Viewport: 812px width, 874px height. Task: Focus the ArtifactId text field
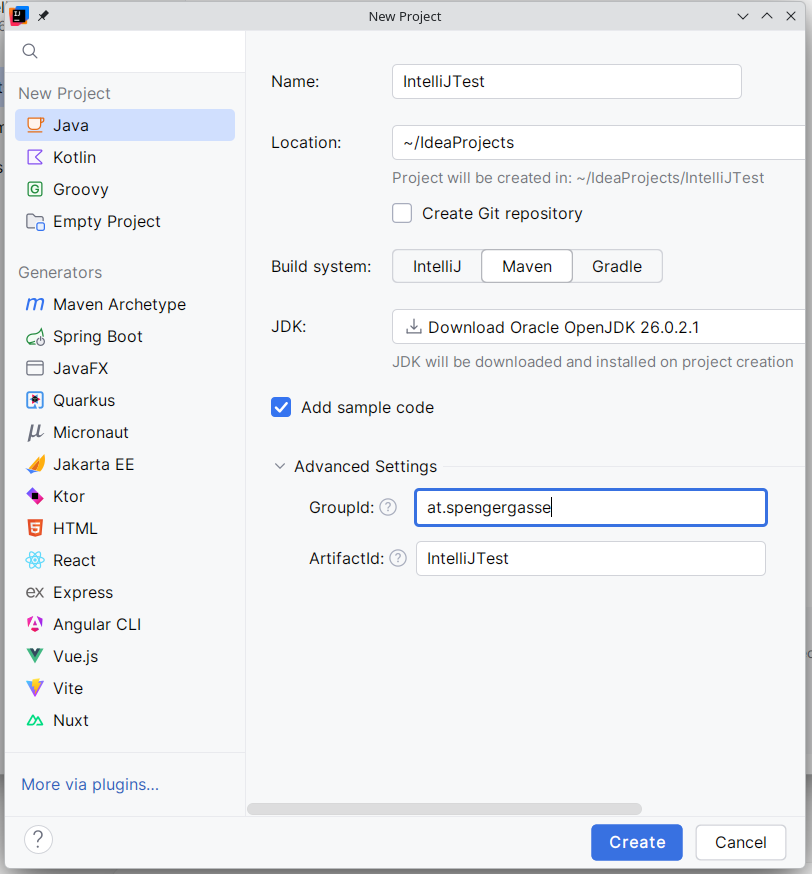[591, 558]
